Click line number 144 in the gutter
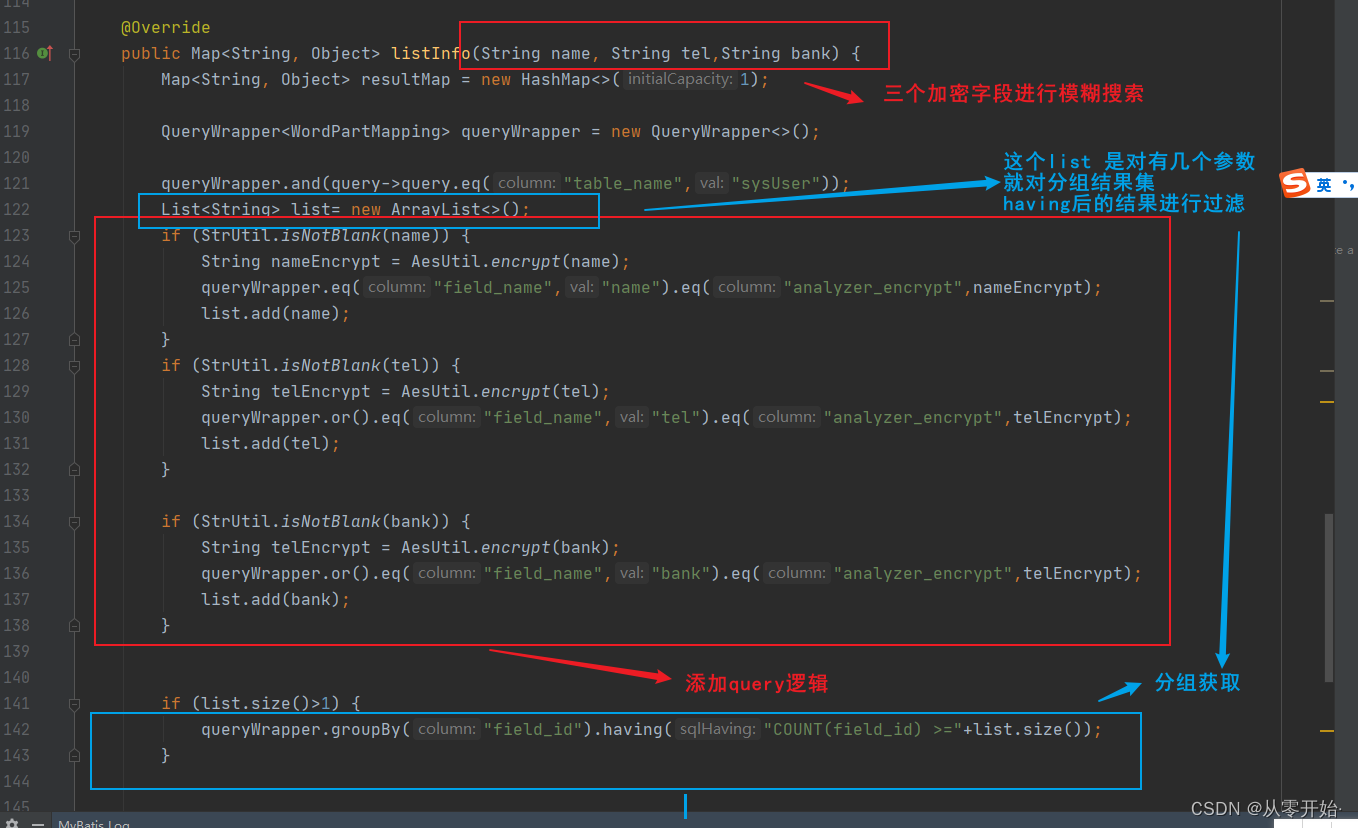 coord(17,781)
